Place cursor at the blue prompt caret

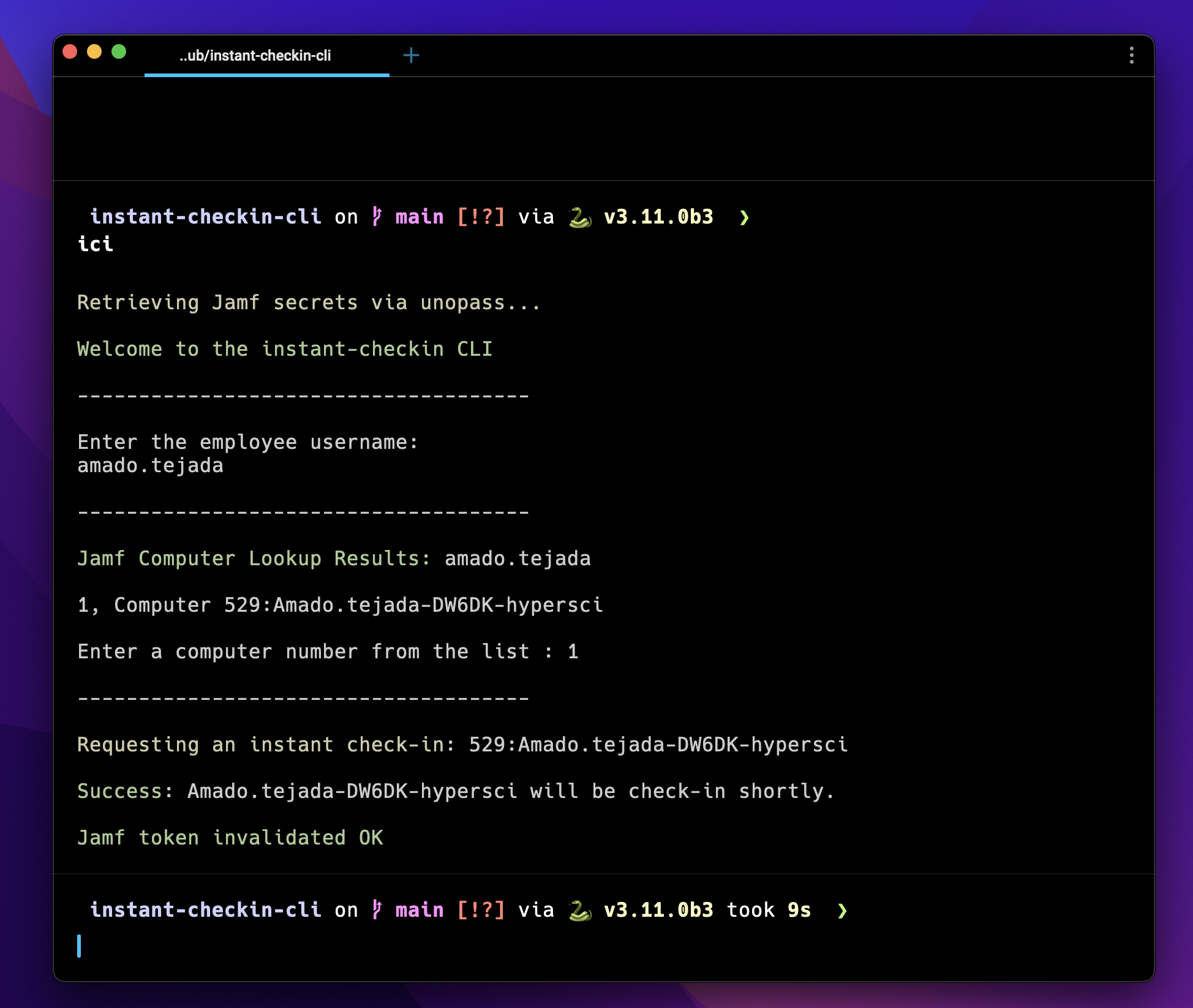pos(80,946)
